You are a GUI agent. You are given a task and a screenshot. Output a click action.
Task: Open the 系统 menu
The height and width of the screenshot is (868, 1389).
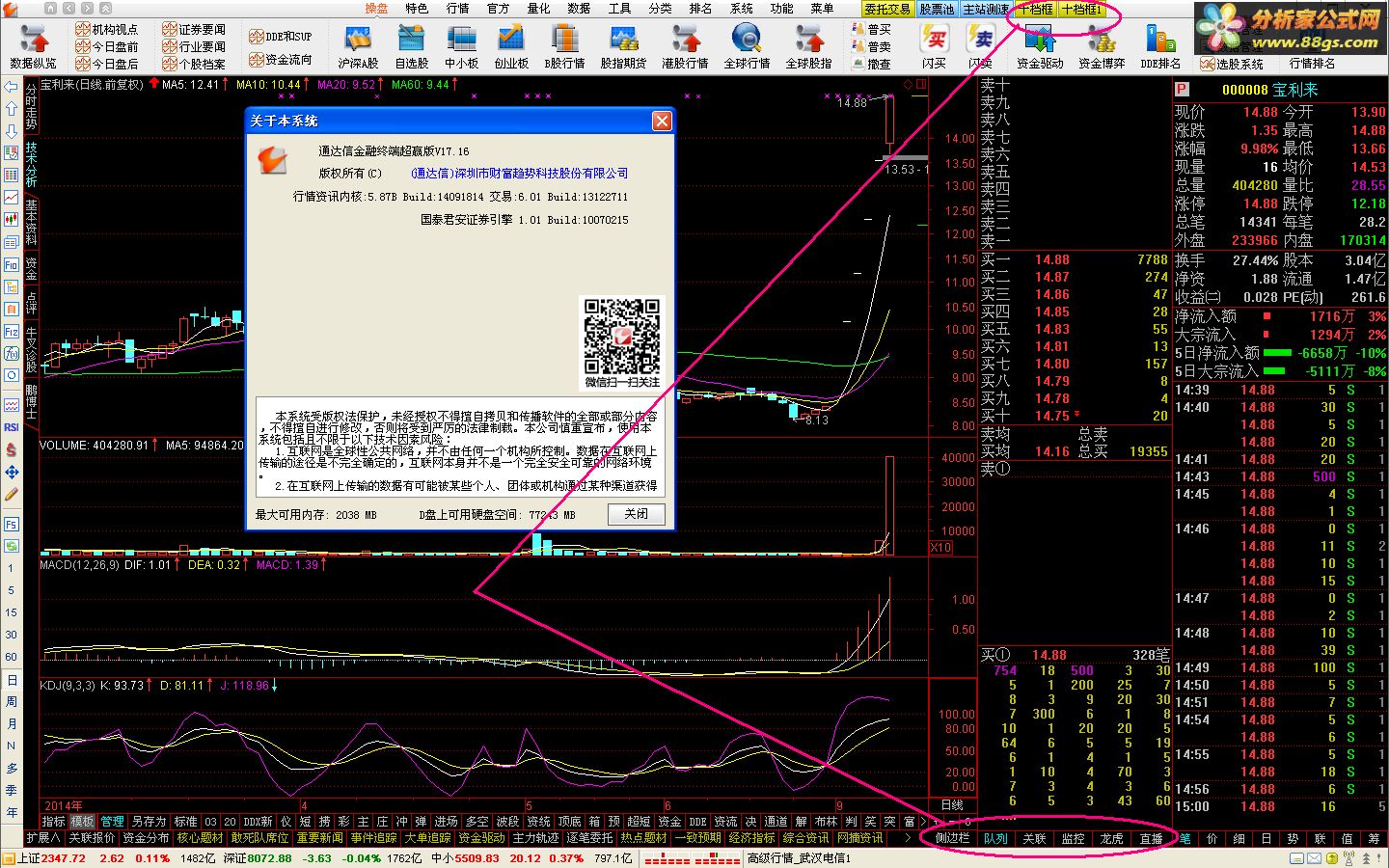pos(741,8)
